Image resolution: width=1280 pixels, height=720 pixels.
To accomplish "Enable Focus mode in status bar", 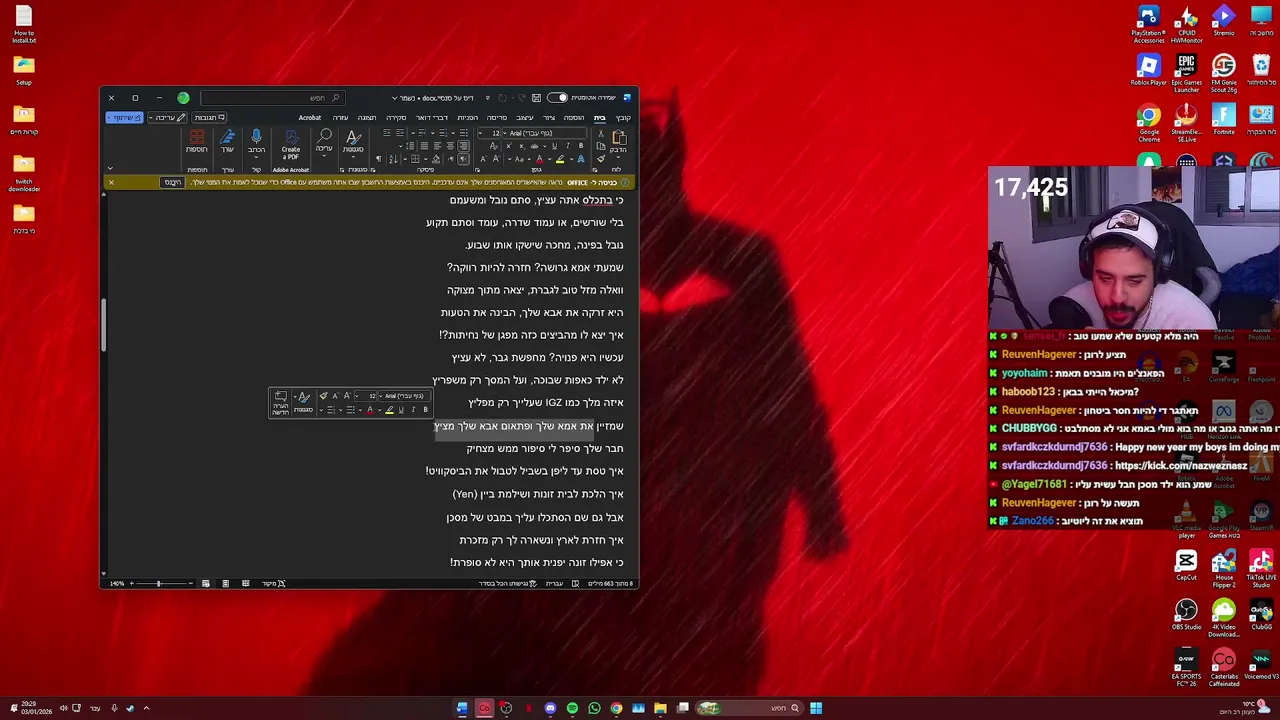I will click(x=273, y=583).
